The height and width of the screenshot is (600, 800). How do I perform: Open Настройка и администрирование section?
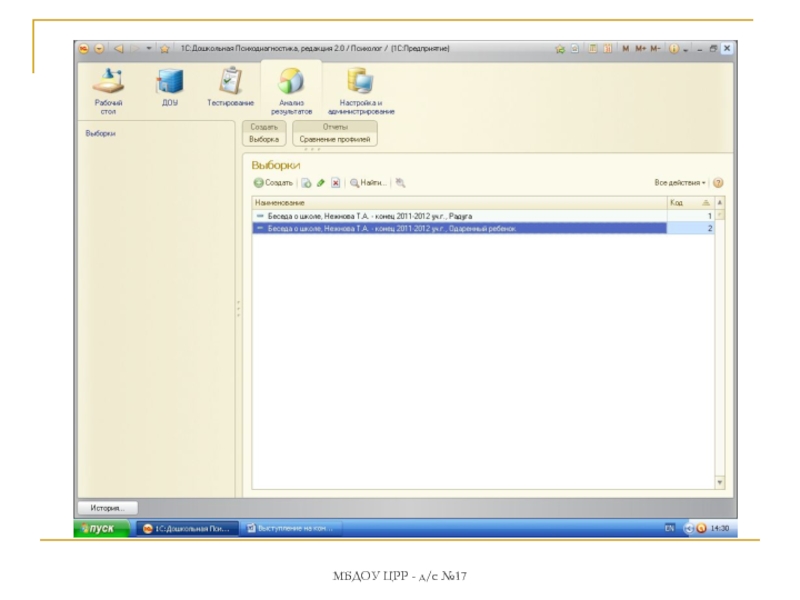point(361,91)
